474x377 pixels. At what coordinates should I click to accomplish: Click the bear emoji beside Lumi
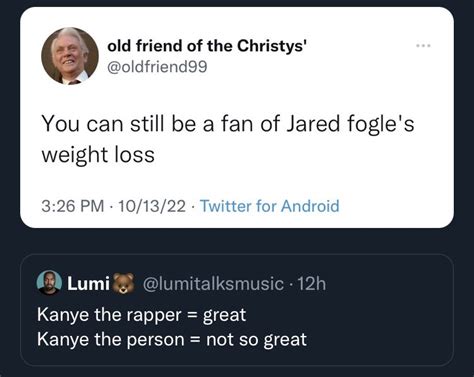tap(123, 283)
